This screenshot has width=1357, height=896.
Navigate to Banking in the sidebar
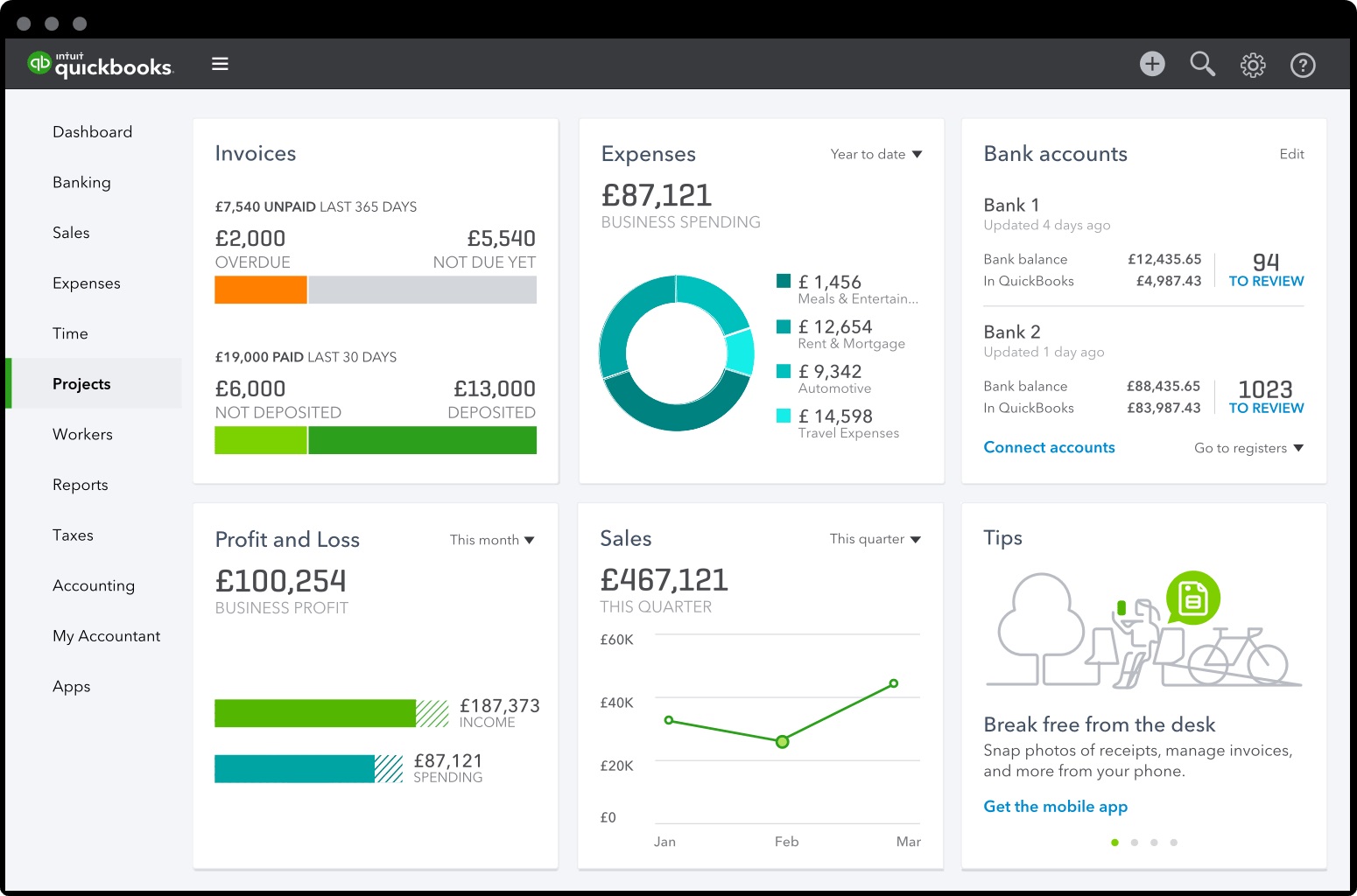(x=81, y=182)
